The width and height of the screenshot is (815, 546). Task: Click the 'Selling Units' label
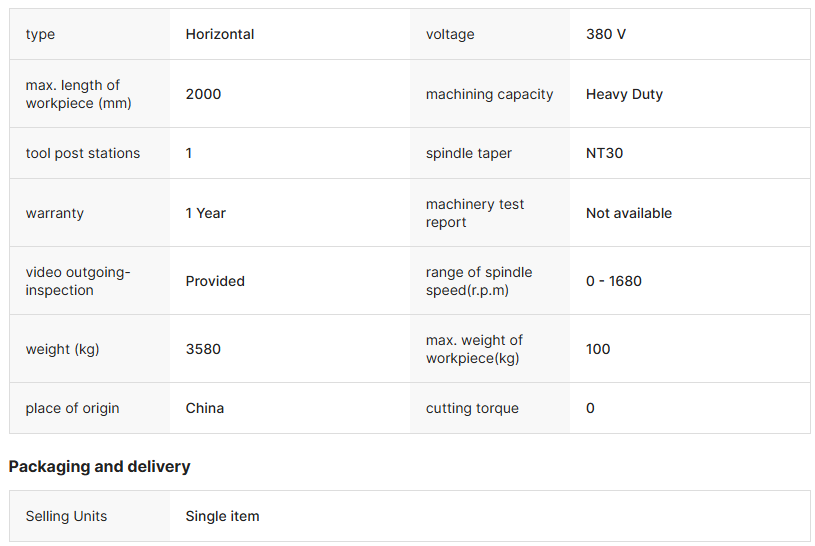click(66, 516)
